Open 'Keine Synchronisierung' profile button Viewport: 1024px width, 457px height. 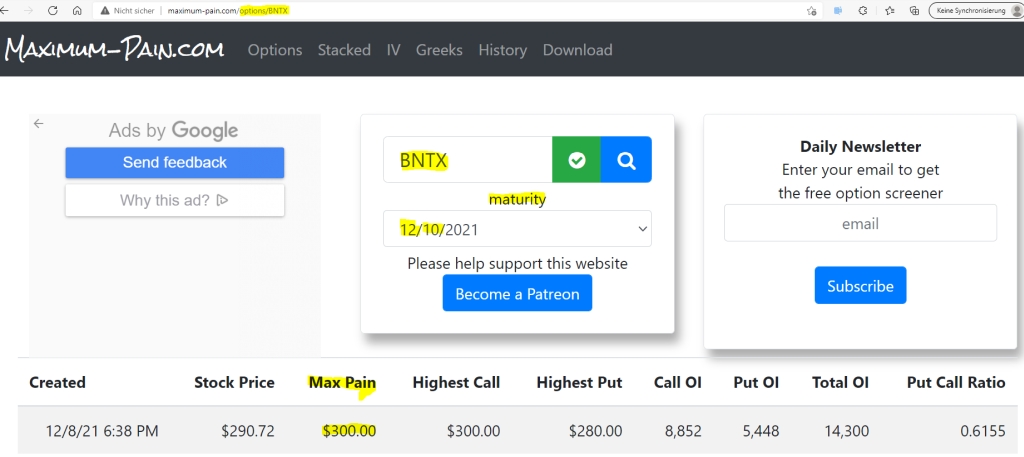click(x=976, y=10)
